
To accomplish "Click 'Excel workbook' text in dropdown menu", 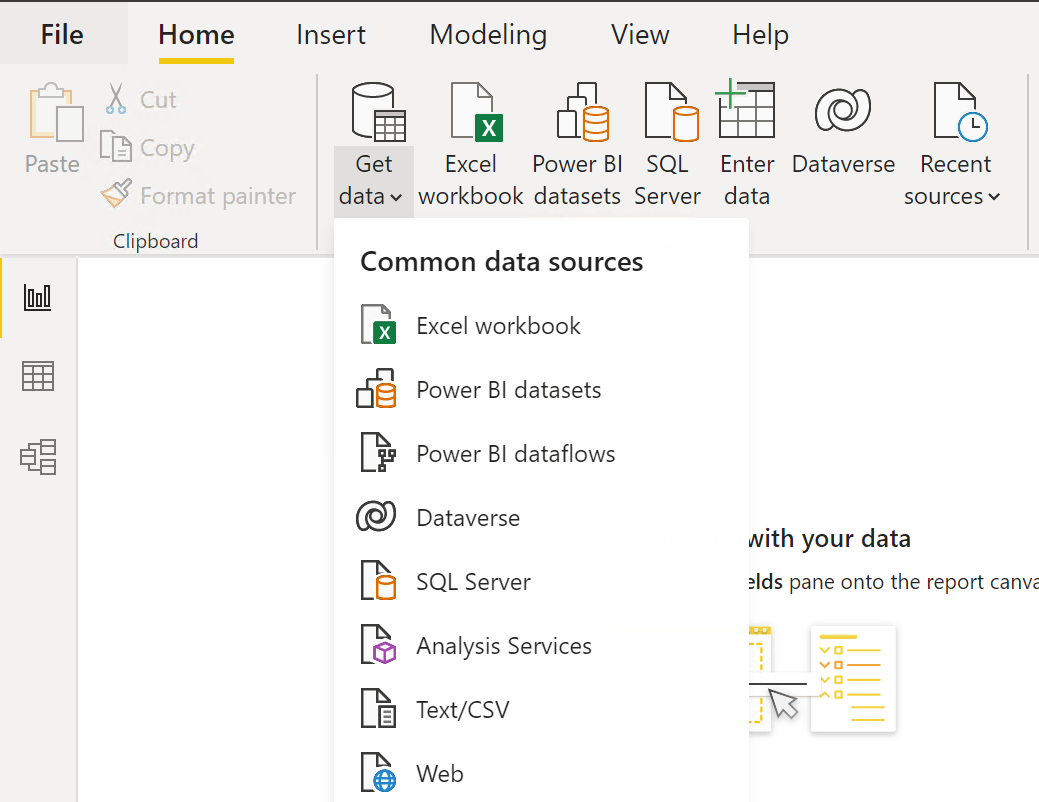I will pyautogui.click(x=498, y=325).
